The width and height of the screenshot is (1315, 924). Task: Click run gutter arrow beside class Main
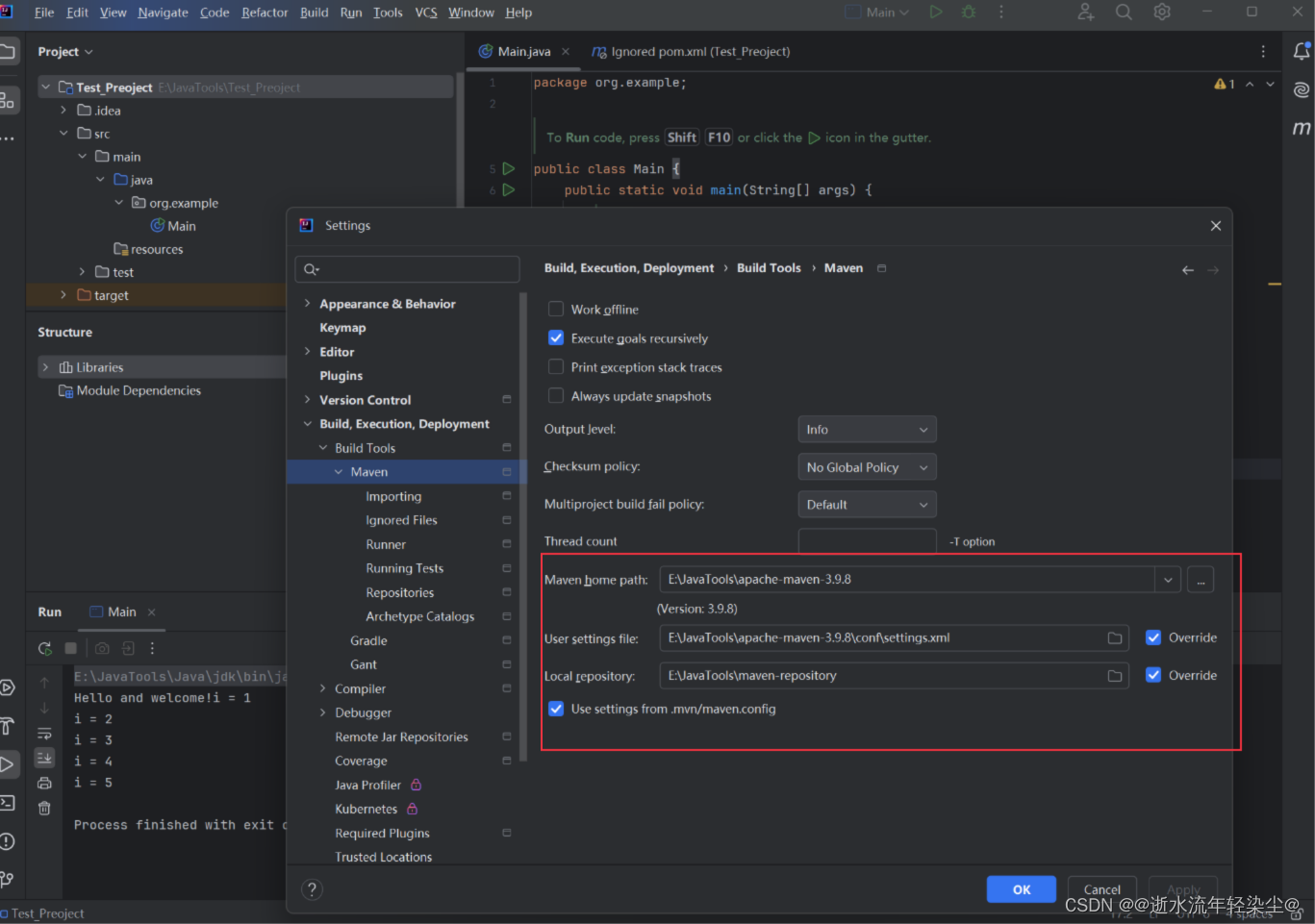[x=509, y=168]
